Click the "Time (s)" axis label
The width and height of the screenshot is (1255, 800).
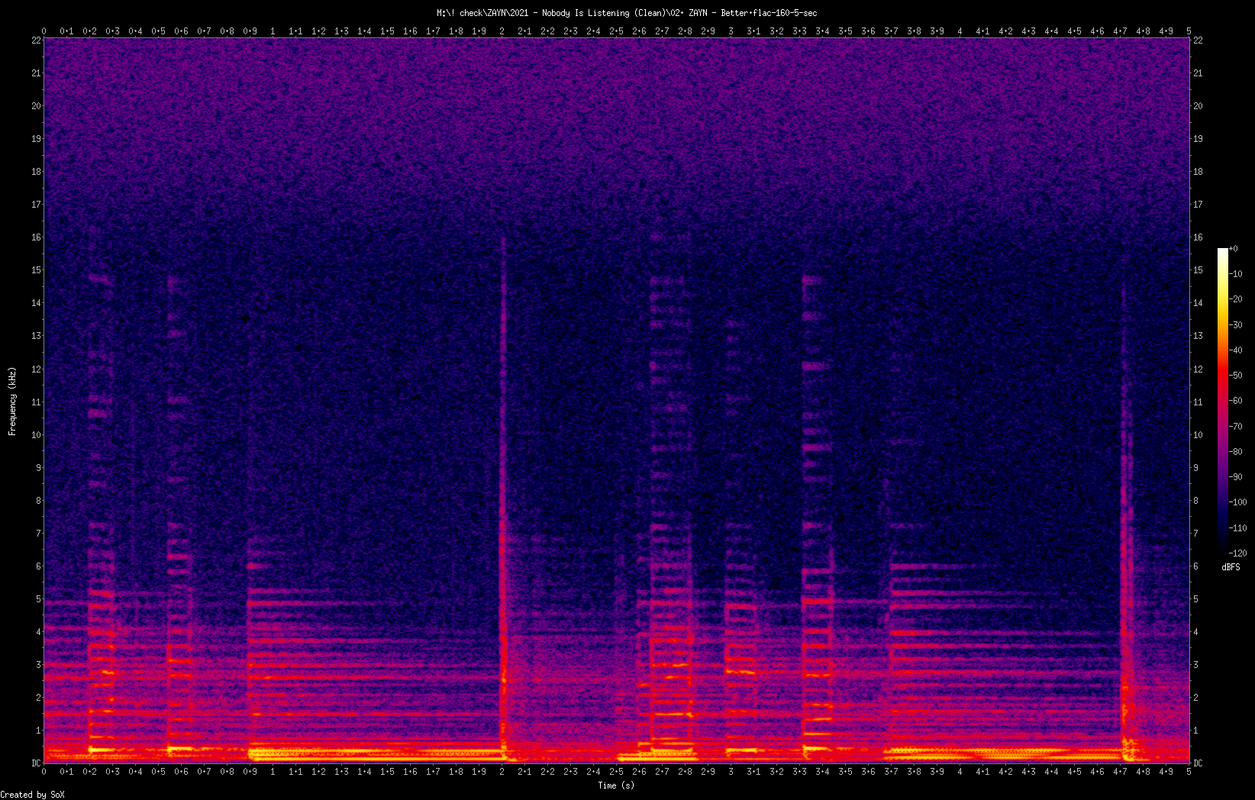tap(616, 785)
